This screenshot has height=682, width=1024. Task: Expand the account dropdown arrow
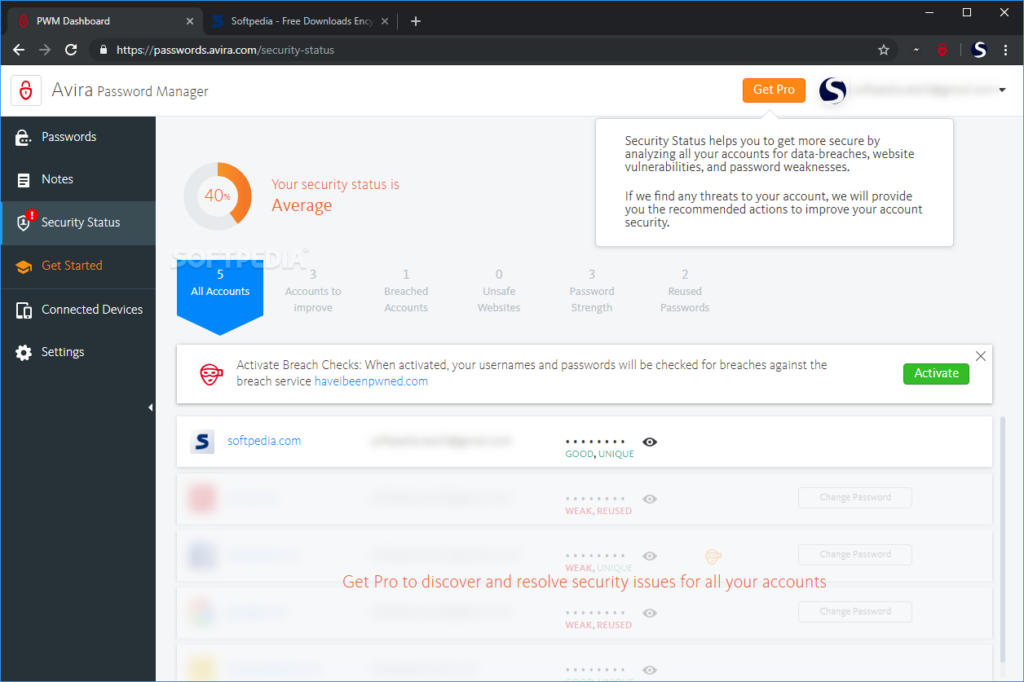1002,90
